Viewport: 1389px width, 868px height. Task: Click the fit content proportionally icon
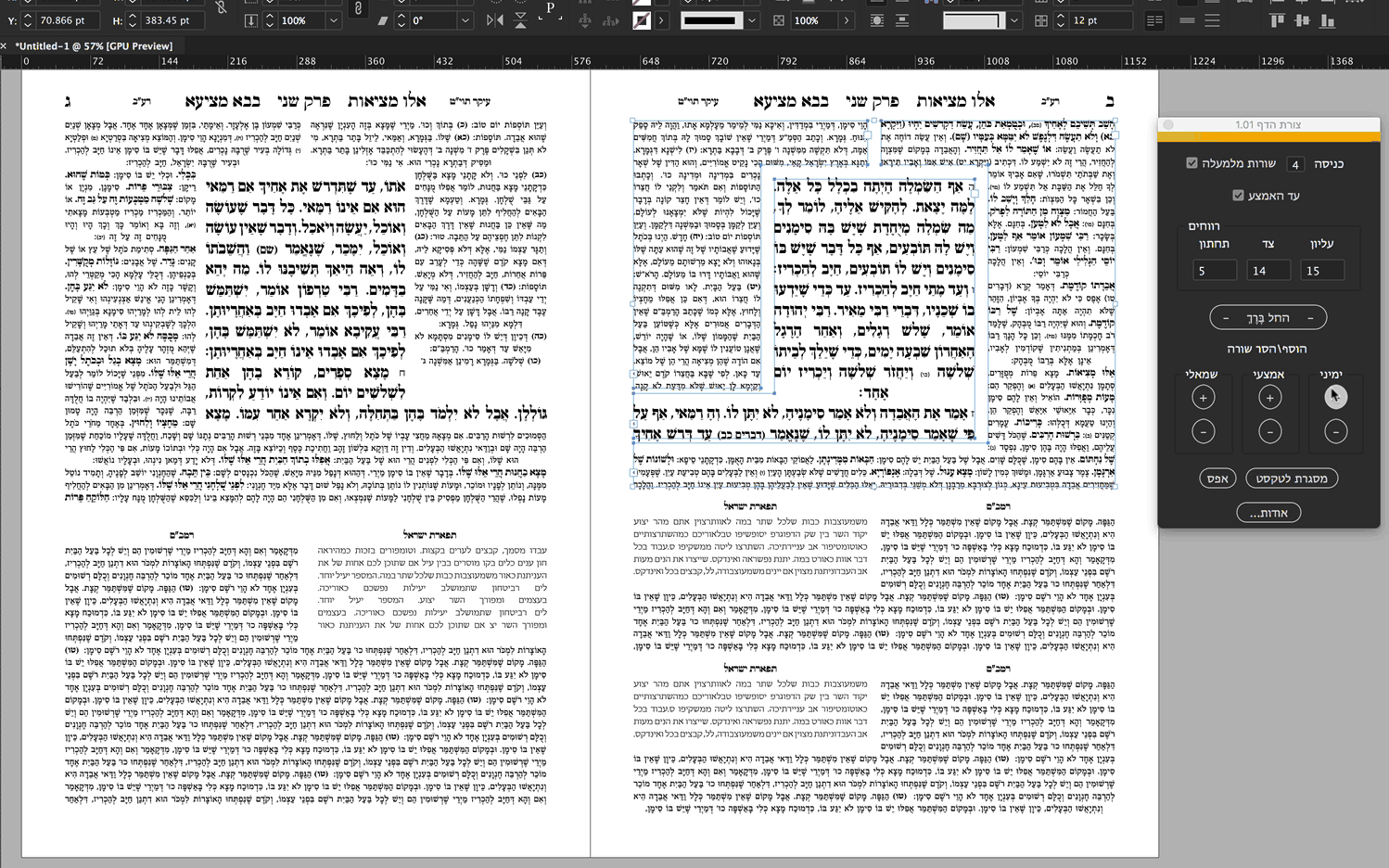(902, 20)
